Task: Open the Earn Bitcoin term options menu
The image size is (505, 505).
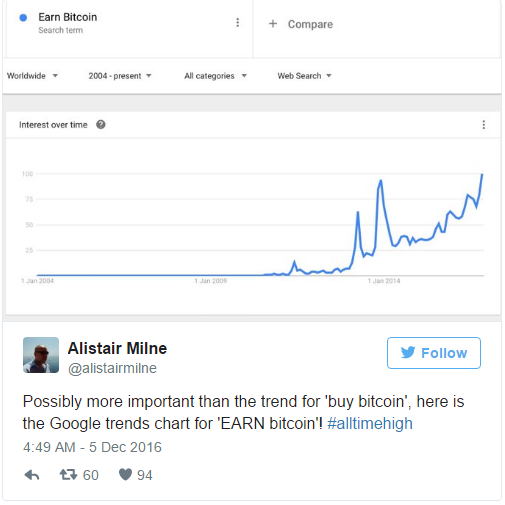Action: click(x=237, y=23)
